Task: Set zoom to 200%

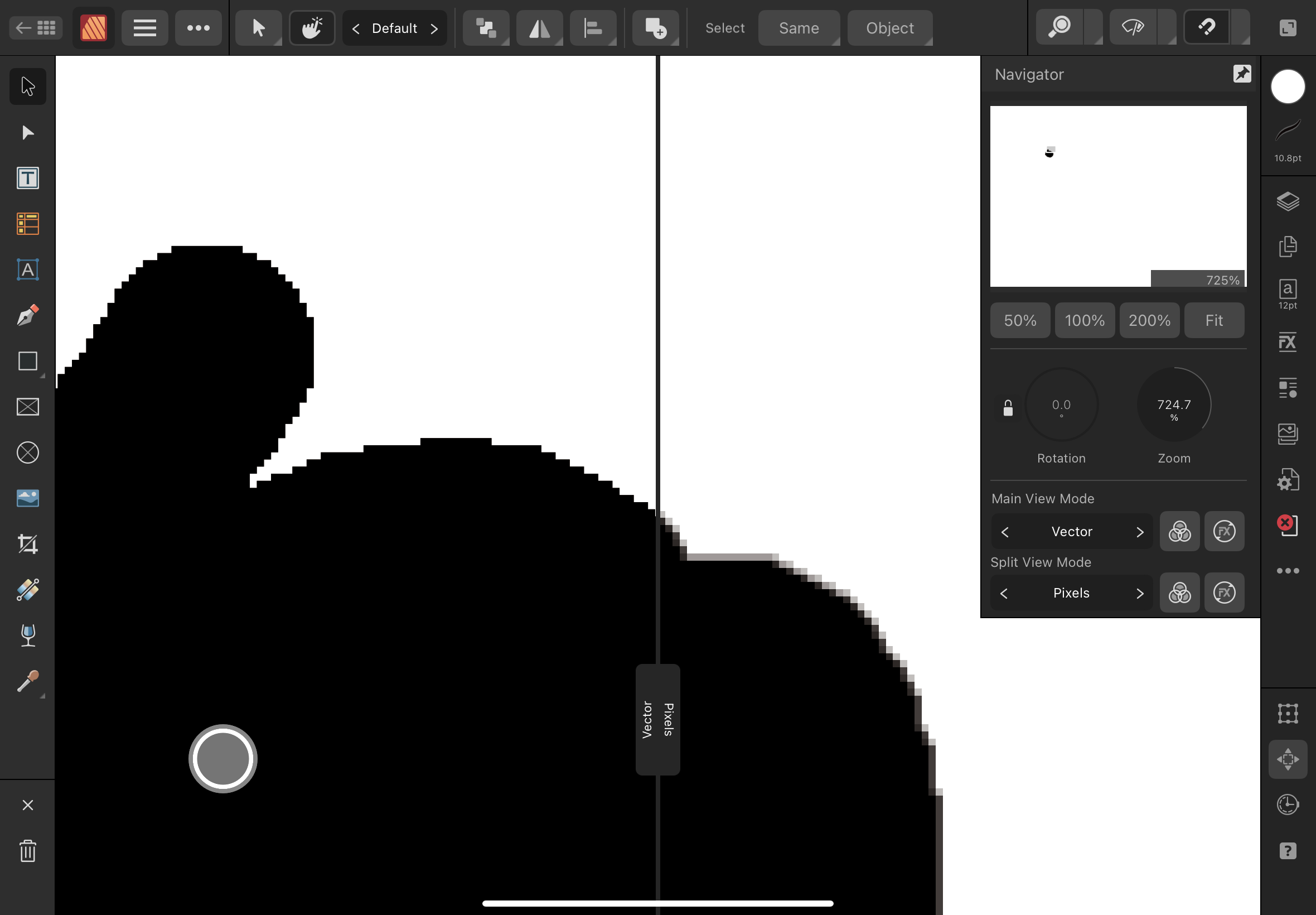Action: tap(1149, 320)
